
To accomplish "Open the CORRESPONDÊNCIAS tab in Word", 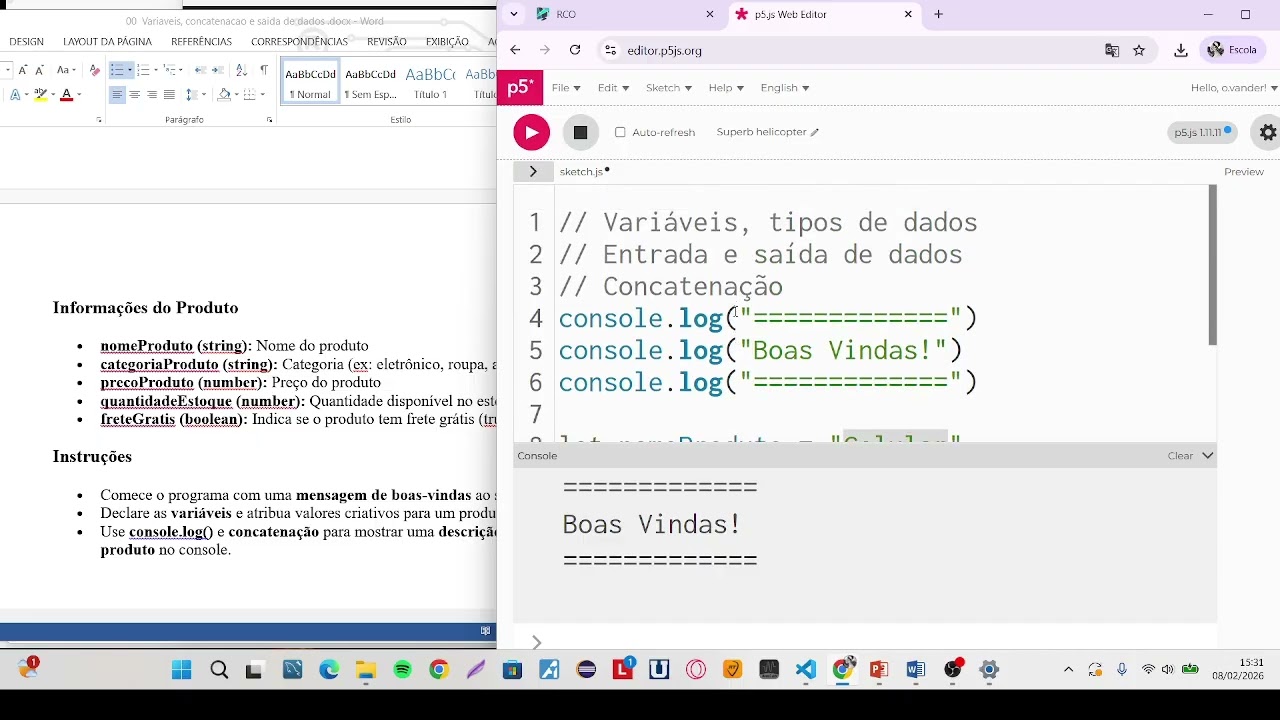I will pyautogui.click(x=299, y=42).
